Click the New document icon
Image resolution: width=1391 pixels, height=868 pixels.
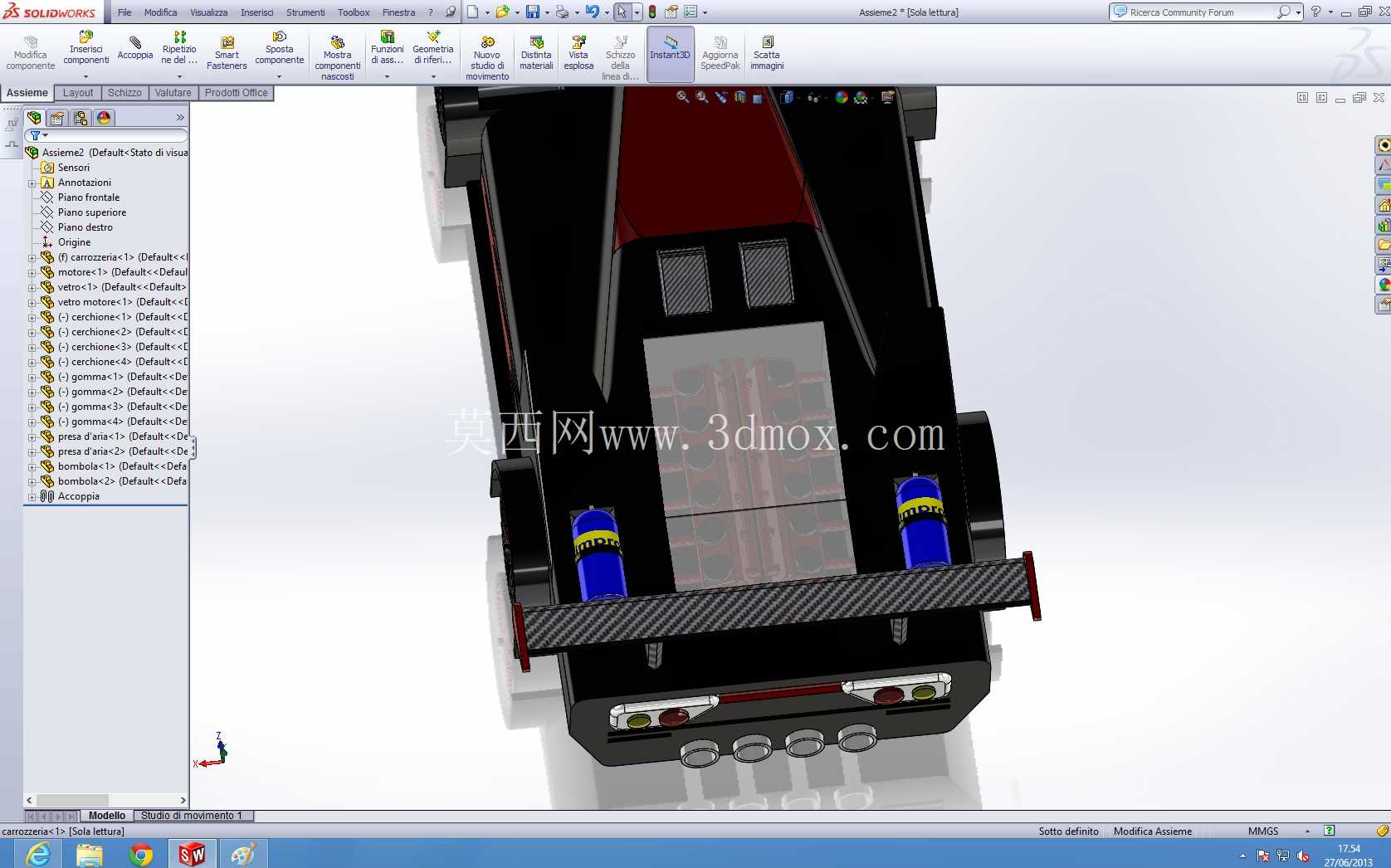pyautogui.click(x=472, y=12)
